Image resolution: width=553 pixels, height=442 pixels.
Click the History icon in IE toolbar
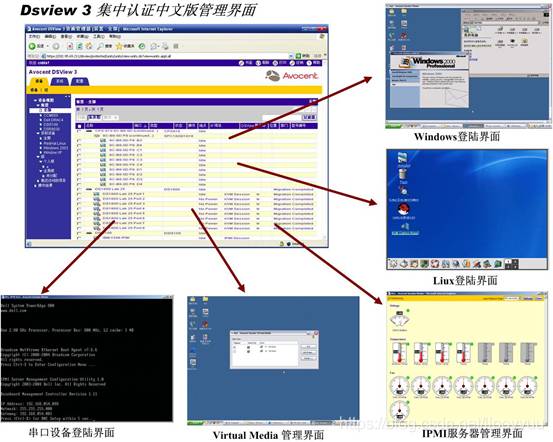tap(142, 46)
